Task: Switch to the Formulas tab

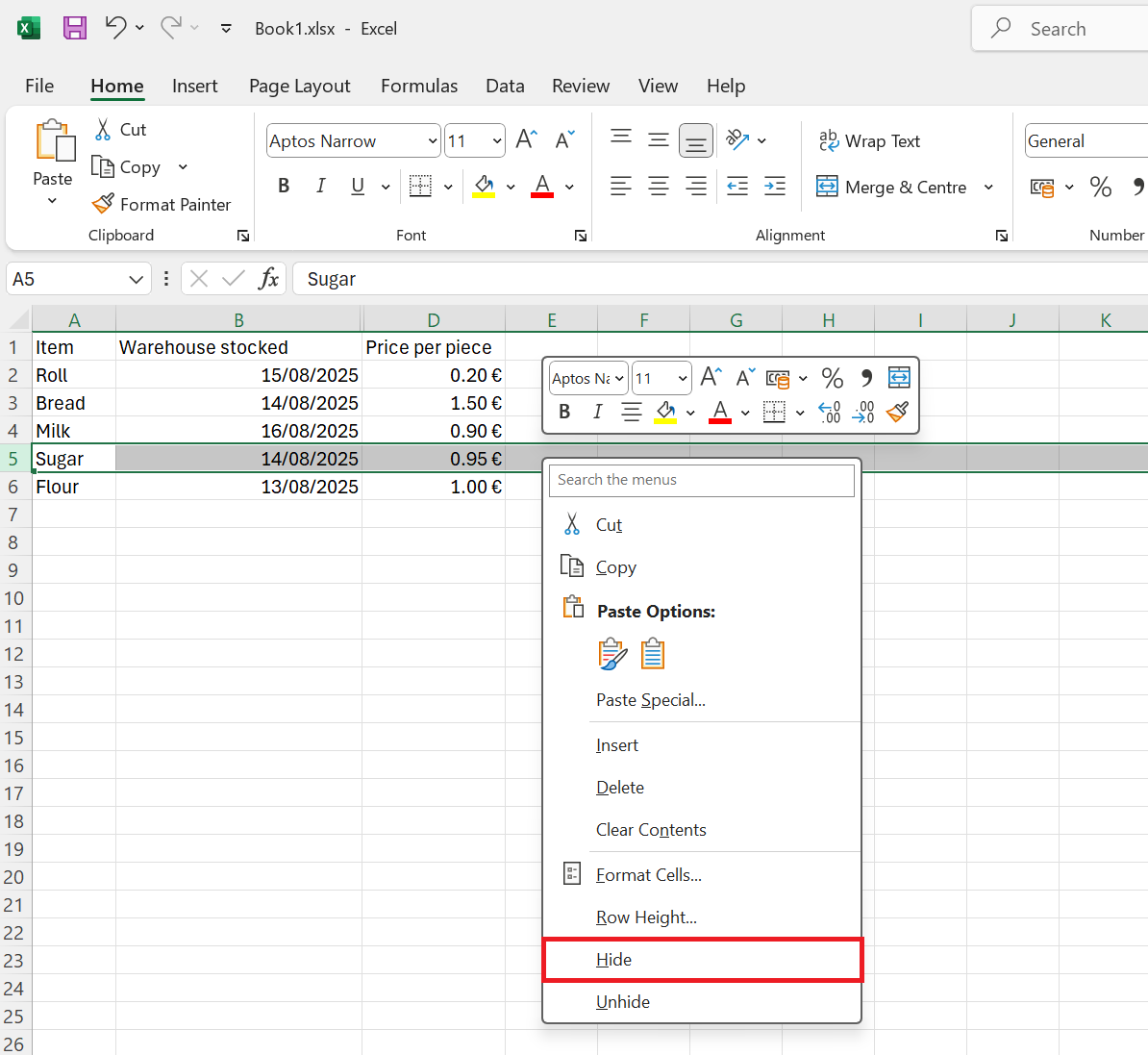Action: click(419, 86)
